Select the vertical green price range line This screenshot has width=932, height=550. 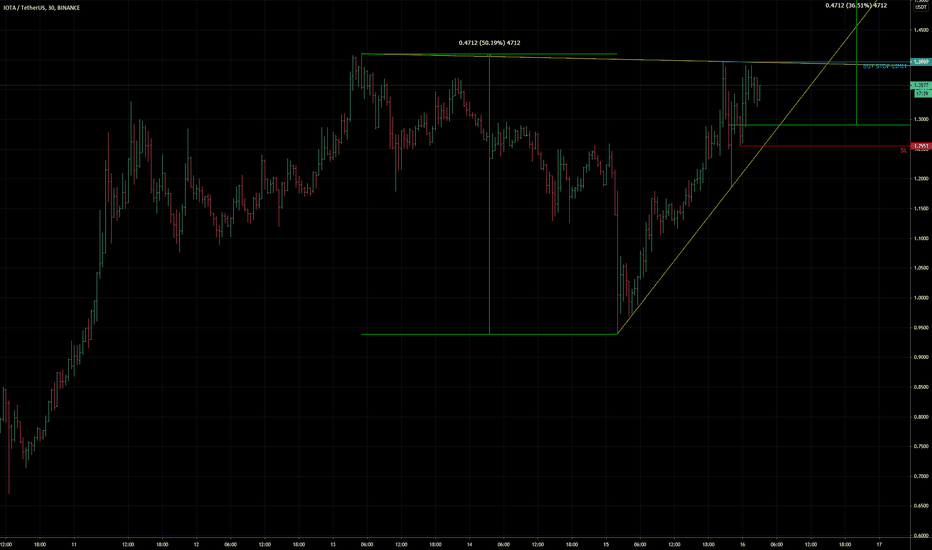coord(489,194)
